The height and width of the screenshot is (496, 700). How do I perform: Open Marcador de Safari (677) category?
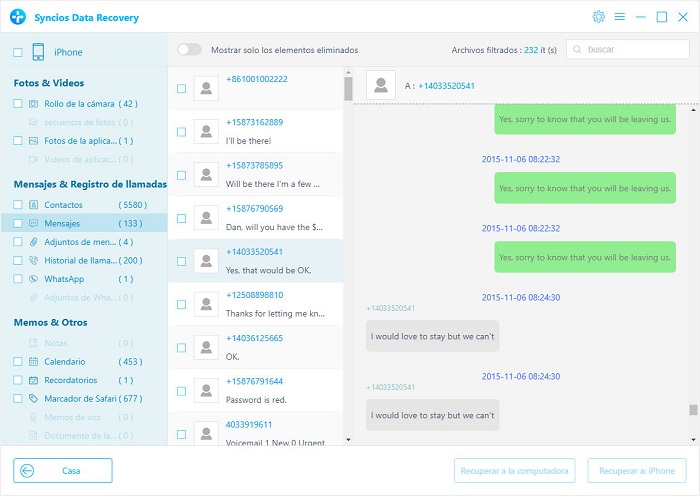tap(84, 399)
